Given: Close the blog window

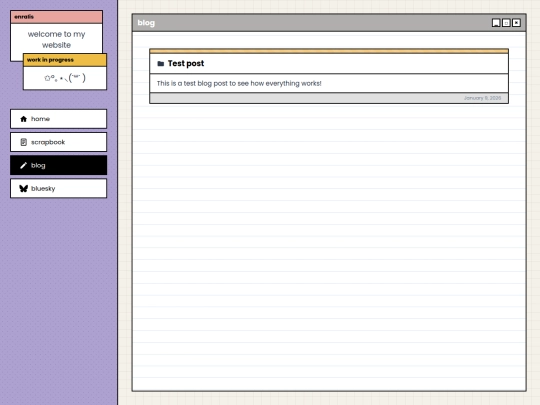Looking at the screenshot, I should tap(516, 23).
